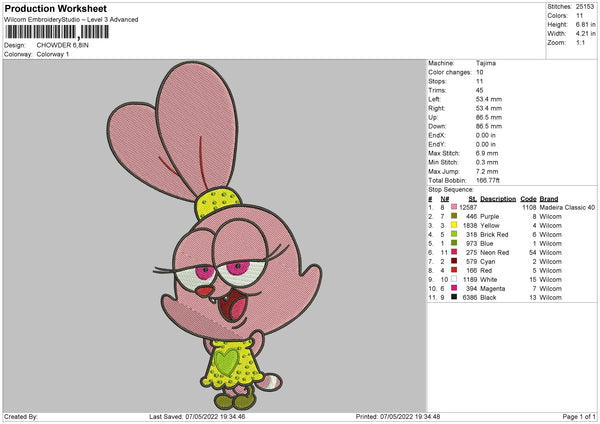
Task: Click the 'Purple' description
Action: tap(489, 217)
